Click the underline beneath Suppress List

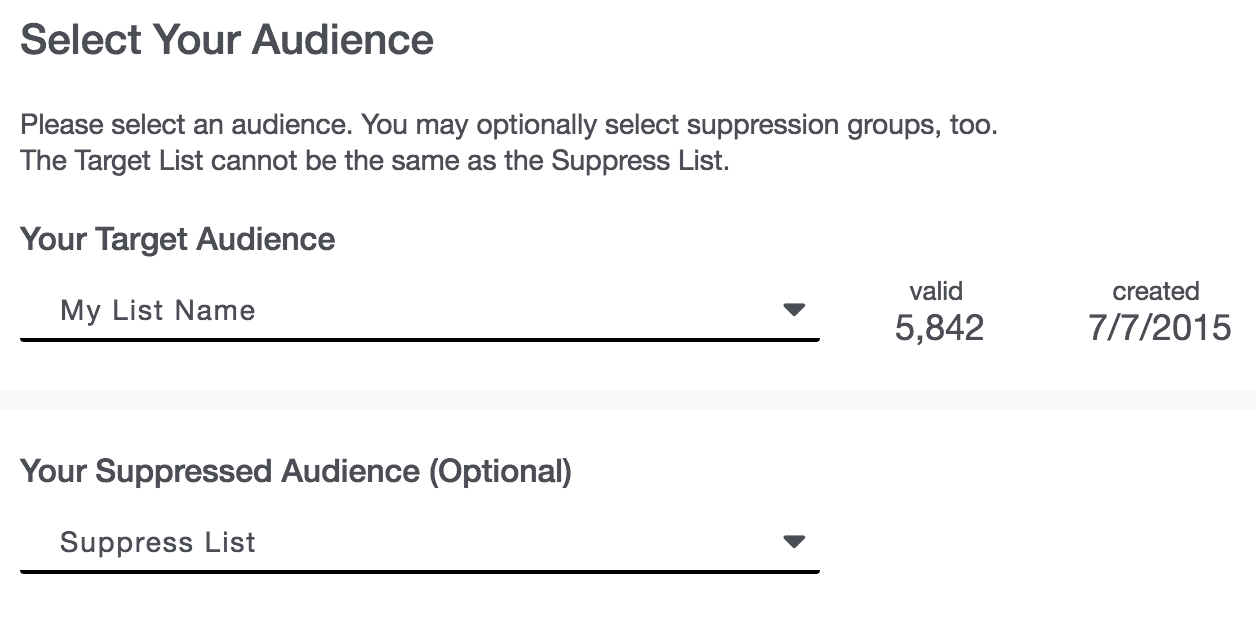(420, 572)
